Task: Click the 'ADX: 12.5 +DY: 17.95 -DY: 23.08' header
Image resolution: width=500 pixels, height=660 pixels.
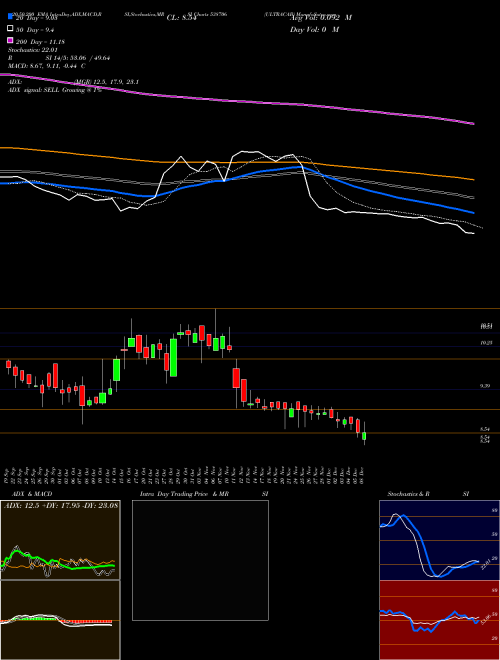Action: 61,506
